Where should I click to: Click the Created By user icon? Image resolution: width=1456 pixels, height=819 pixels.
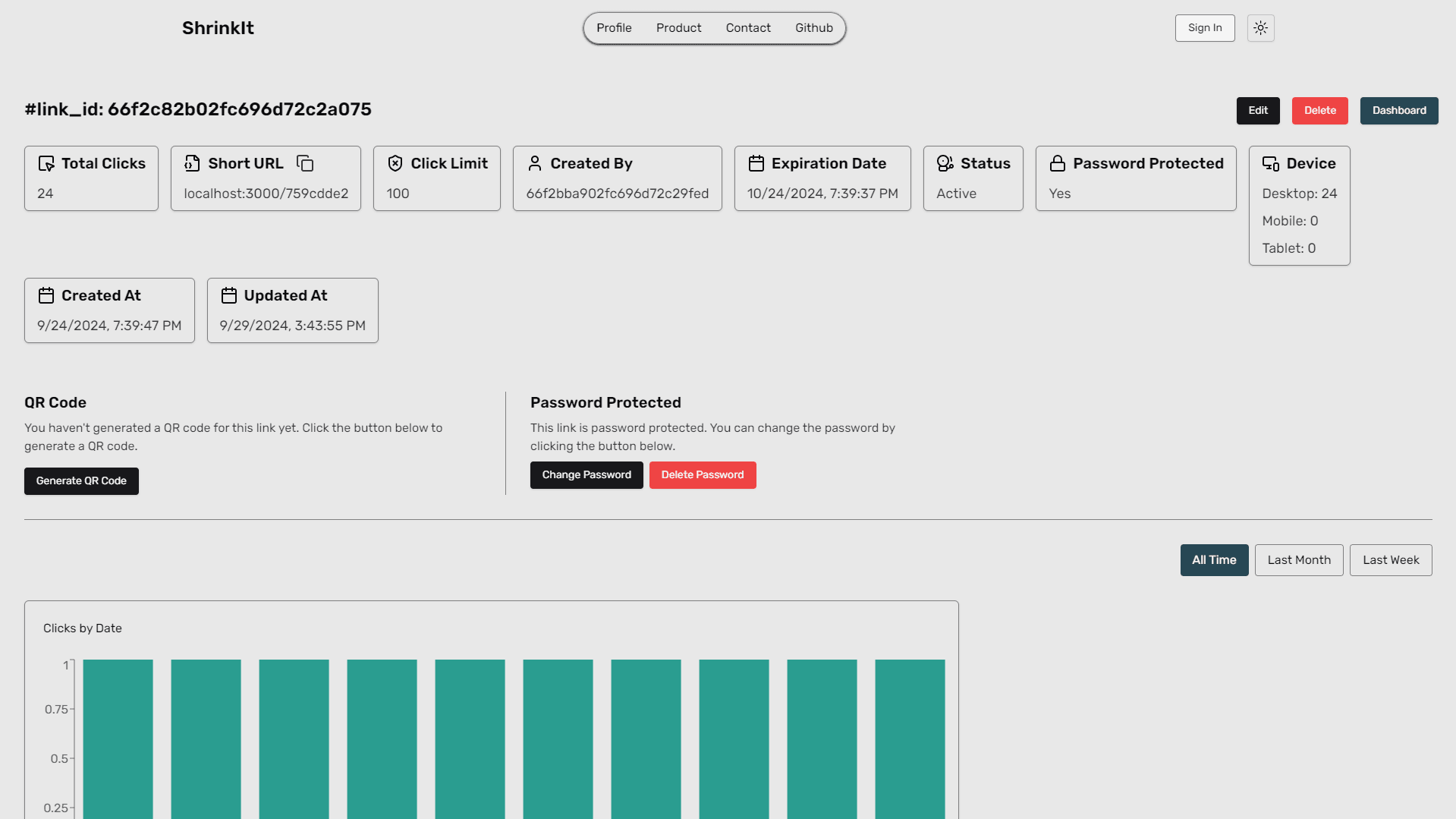[x=535, y=163]
